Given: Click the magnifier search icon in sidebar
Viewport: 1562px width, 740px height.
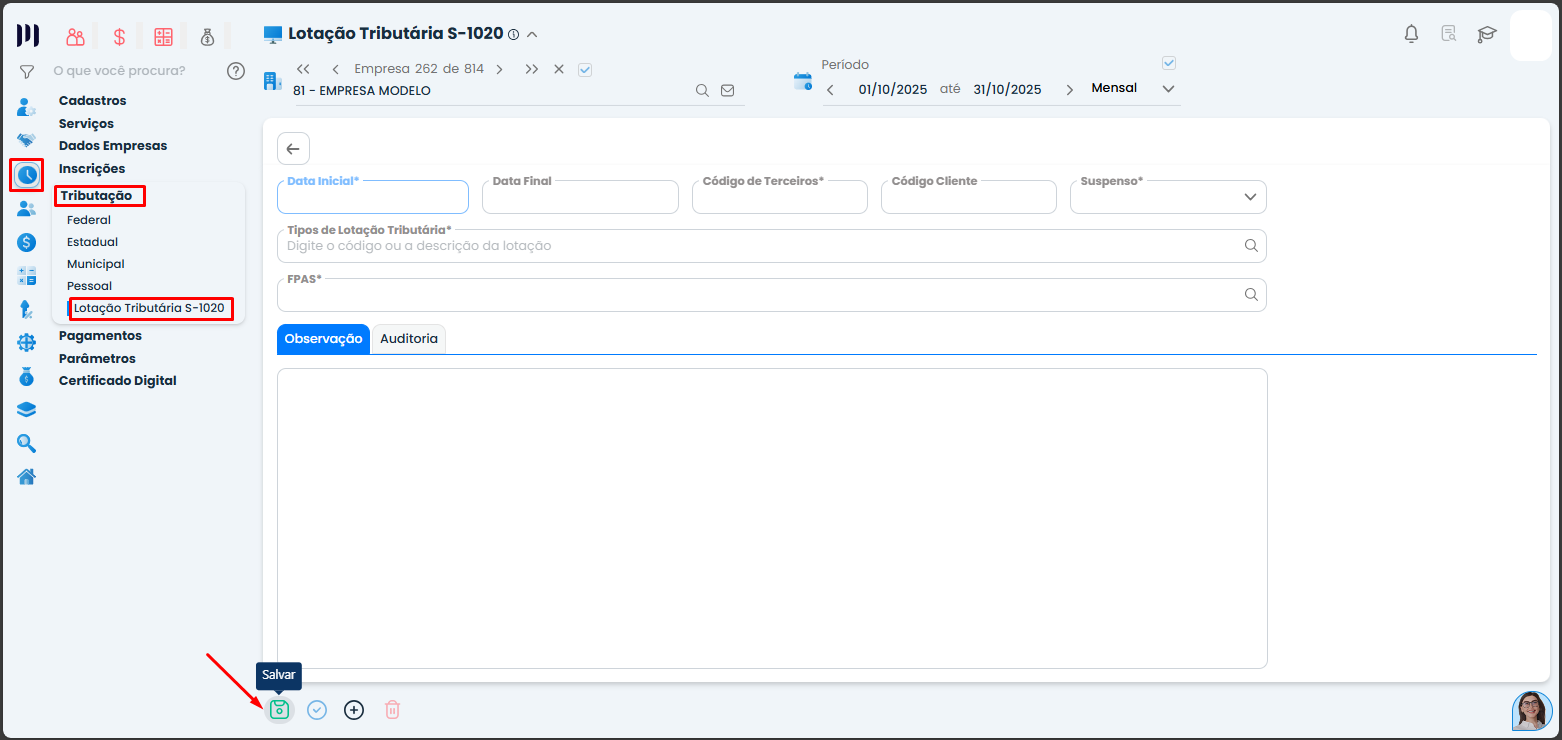Looking at the screenshot, I should point(27,443).
